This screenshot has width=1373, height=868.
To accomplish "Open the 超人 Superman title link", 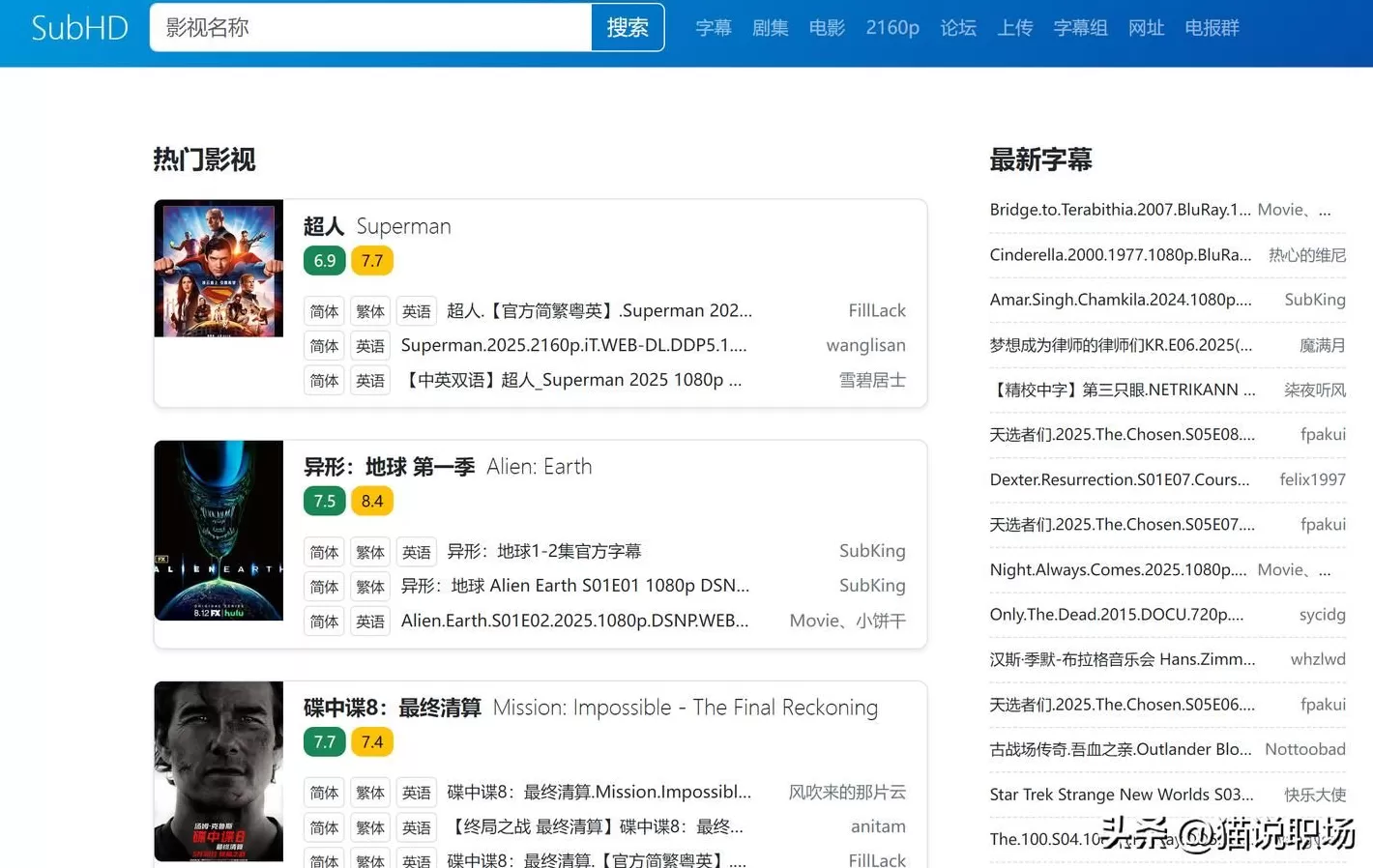I will (x=377, y=226).
